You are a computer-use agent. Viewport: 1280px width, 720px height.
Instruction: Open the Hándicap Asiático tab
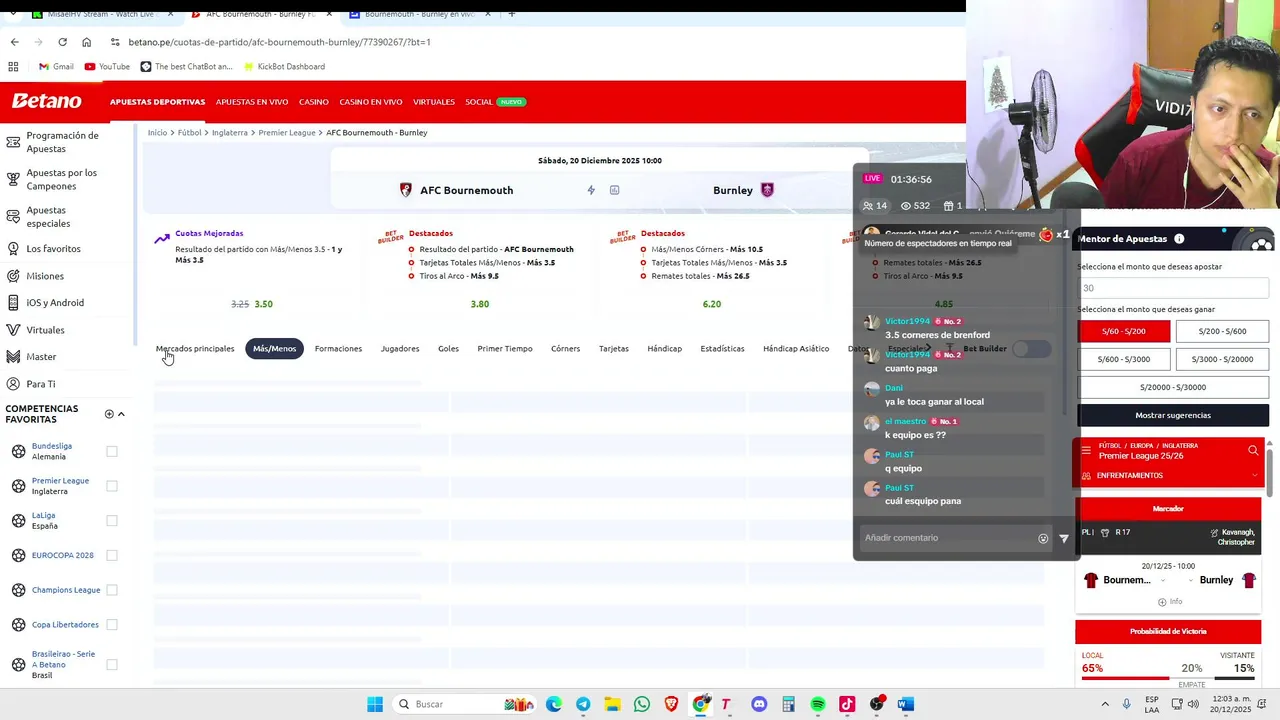click(796, 348)
